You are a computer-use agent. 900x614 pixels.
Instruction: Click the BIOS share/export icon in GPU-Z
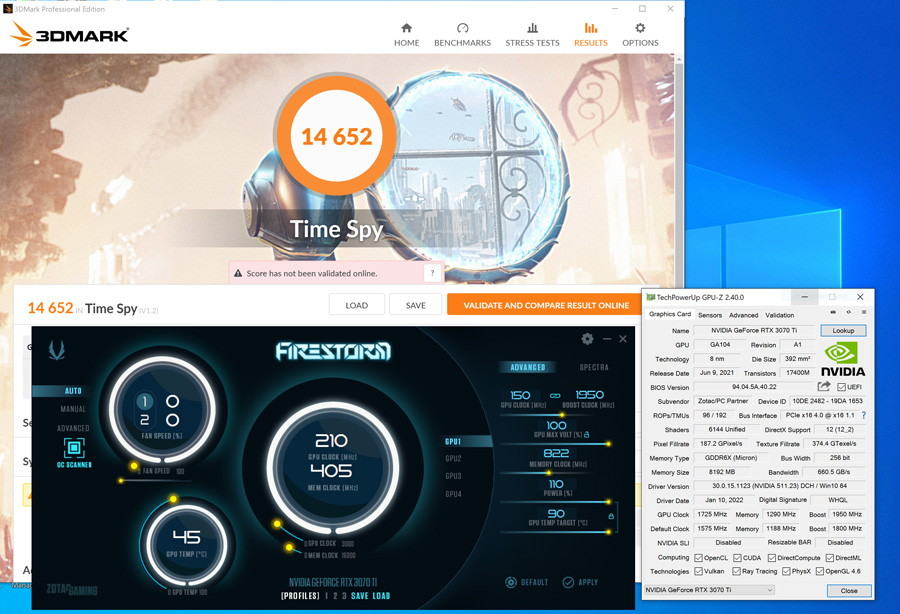[824, 387]
